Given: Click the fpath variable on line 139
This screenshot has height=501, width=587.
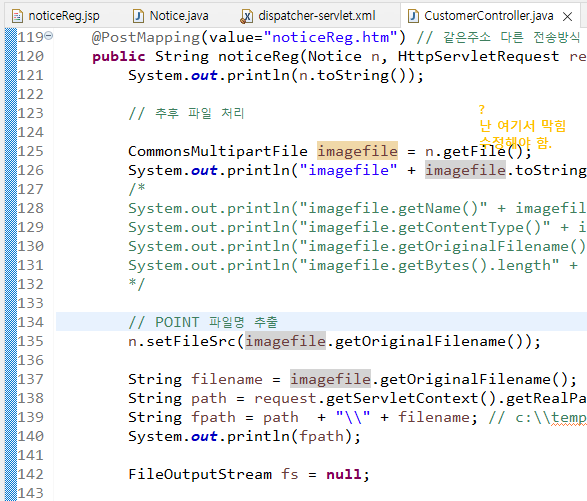Looking at the screenshot, I should pos(213,418).
